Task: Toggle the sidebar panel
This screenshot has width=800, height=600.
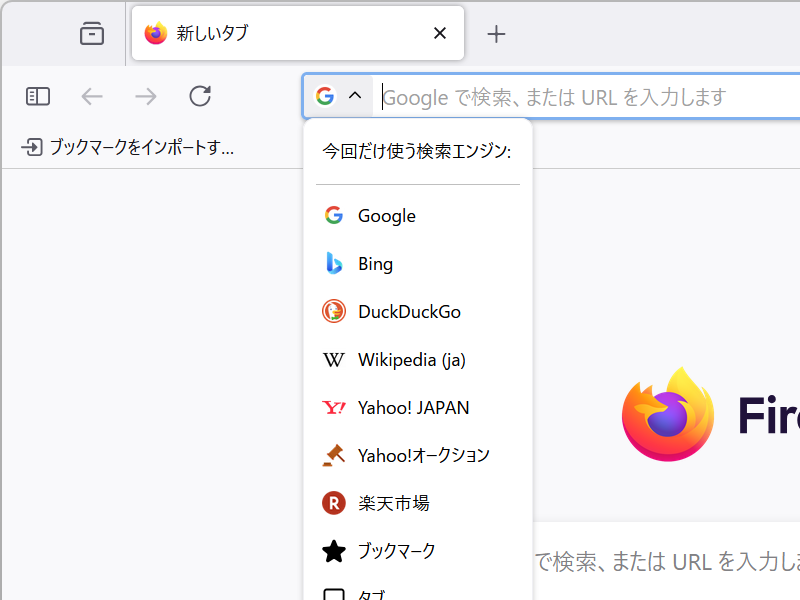Action: [x=38, y=96]
